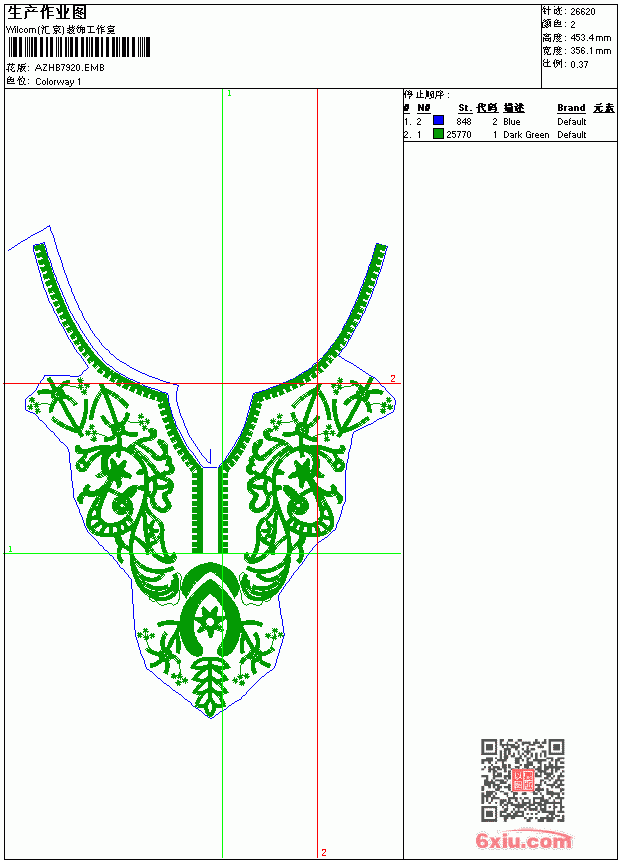Viewport: 620px width, 860px height.
Task: Click the QR code image
Action: [523, 780]
